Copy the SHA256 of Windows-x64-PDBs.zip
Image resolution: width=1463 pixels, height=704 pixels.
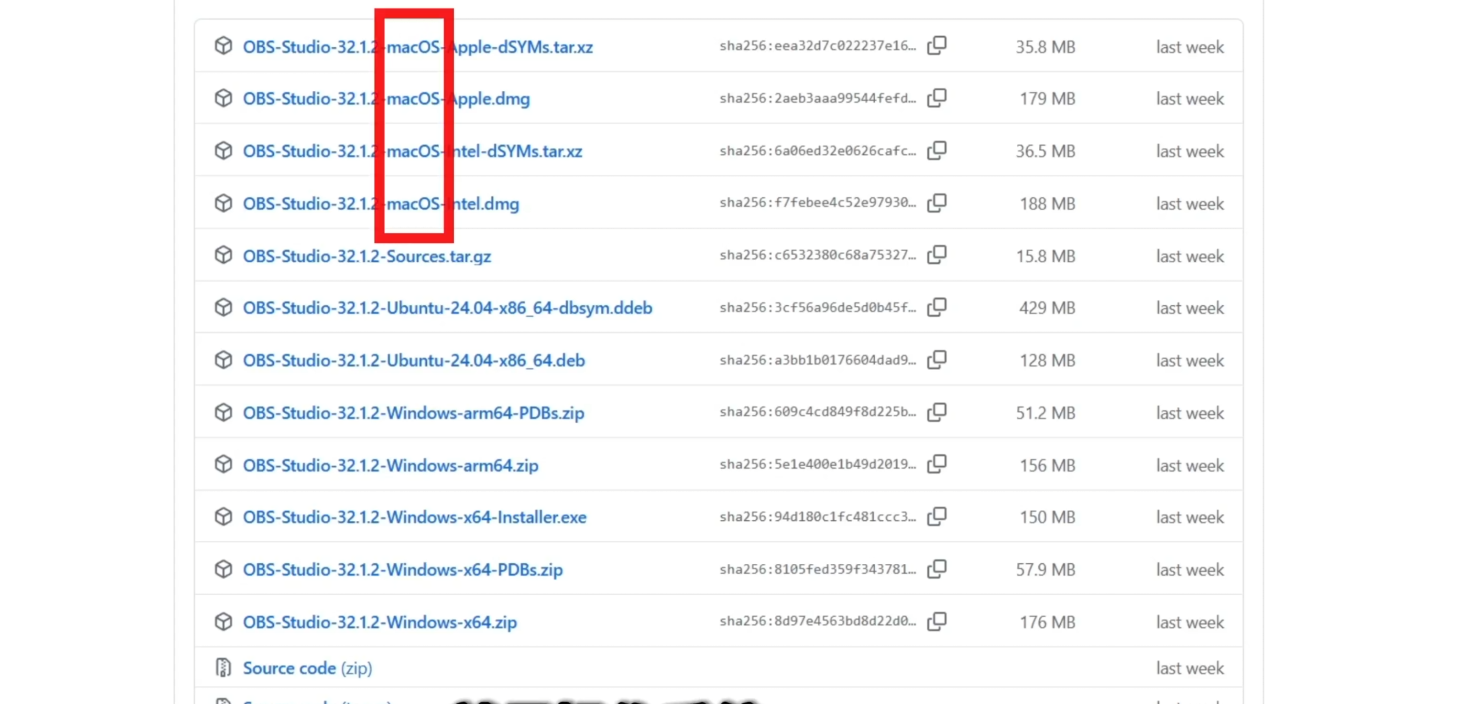point(937,569)
